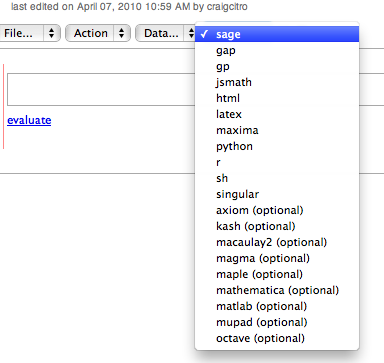Choose octave (optional) at list bottom
Viewport: 384px width, 363px height.
(277, 338)
